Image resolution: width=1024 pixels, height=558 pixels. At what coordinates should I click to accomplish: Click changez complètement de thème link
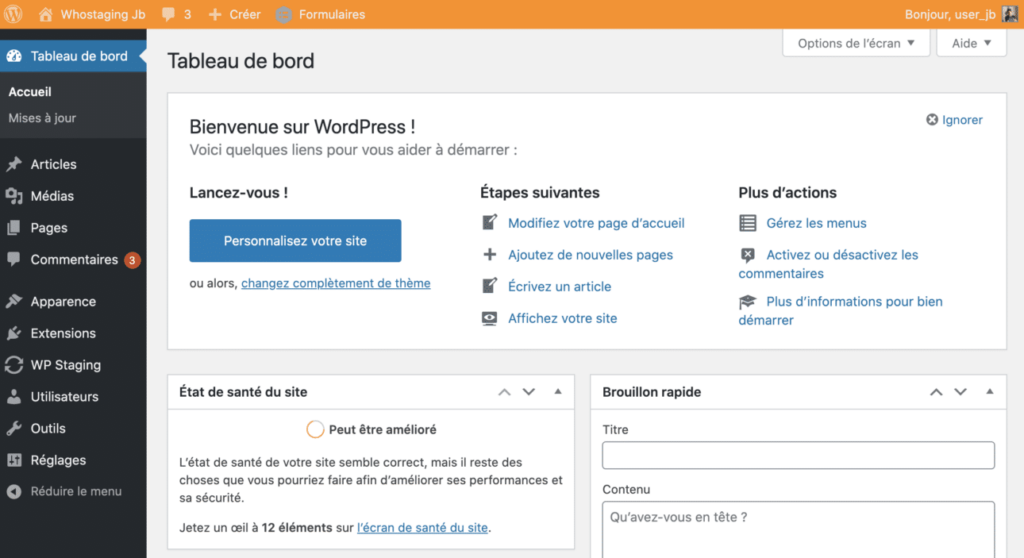pos(336,283)
